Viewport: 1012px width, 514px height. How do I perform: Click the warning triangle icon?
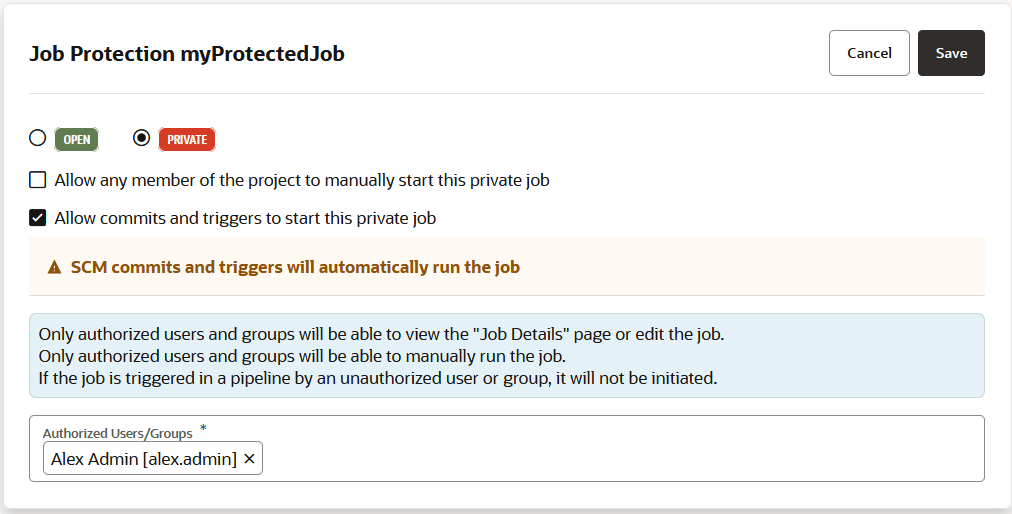click(55, 268)
